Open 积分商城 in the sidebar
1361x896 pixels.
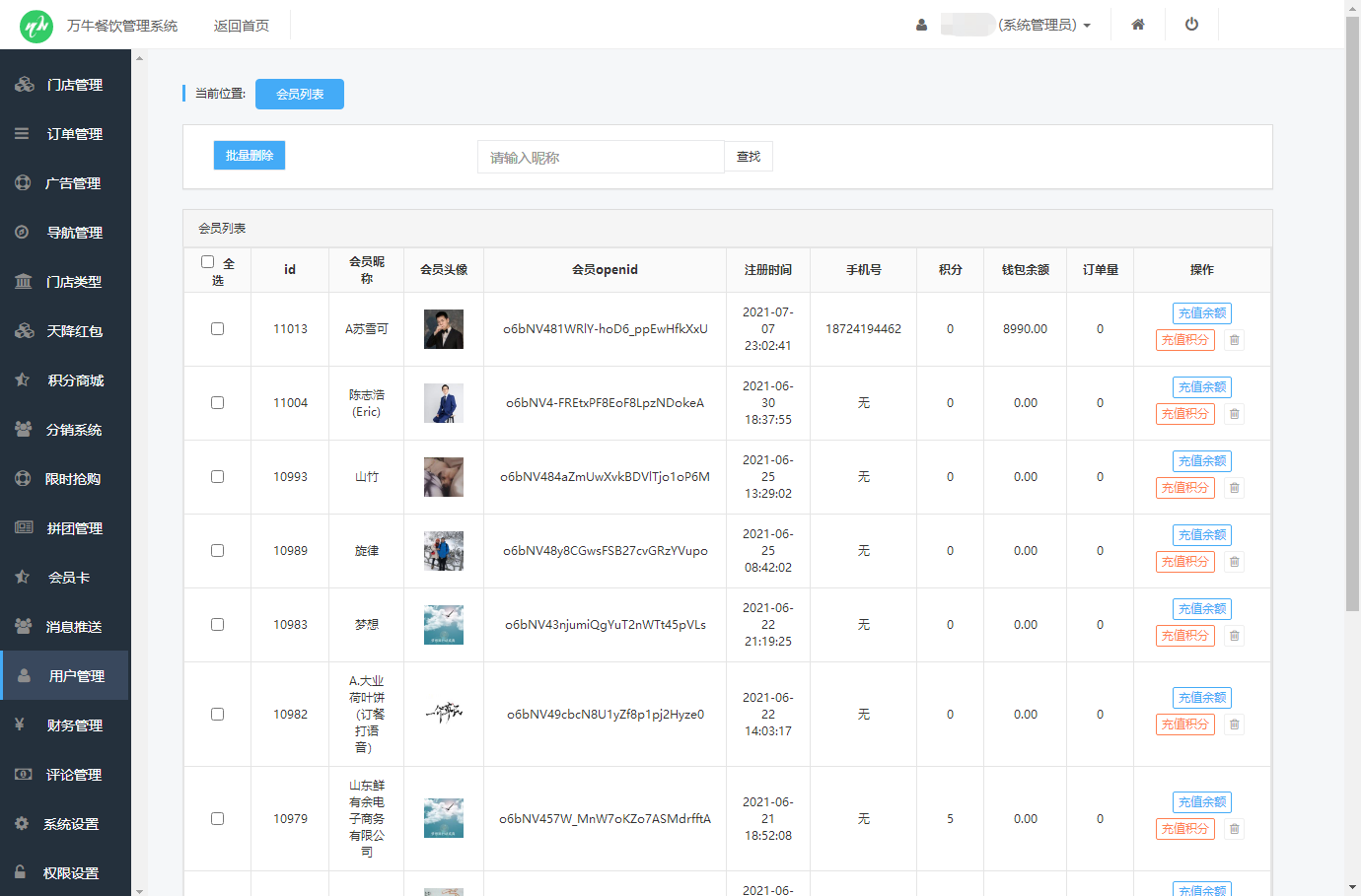(75, 380)
